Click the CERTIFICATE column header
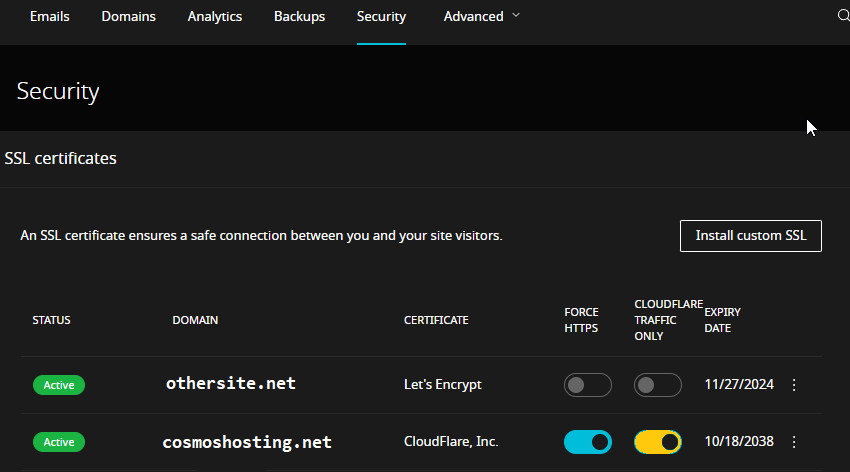 click(436, 320)
